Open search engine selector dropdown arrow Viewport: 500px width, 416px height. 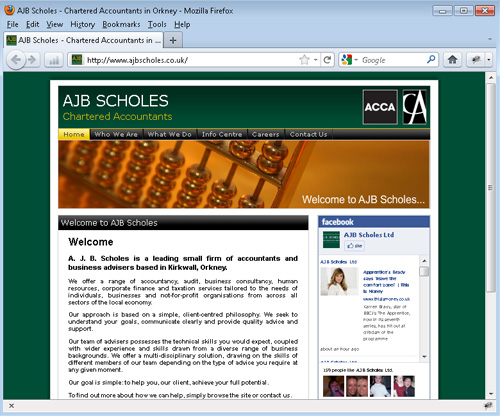356,60
